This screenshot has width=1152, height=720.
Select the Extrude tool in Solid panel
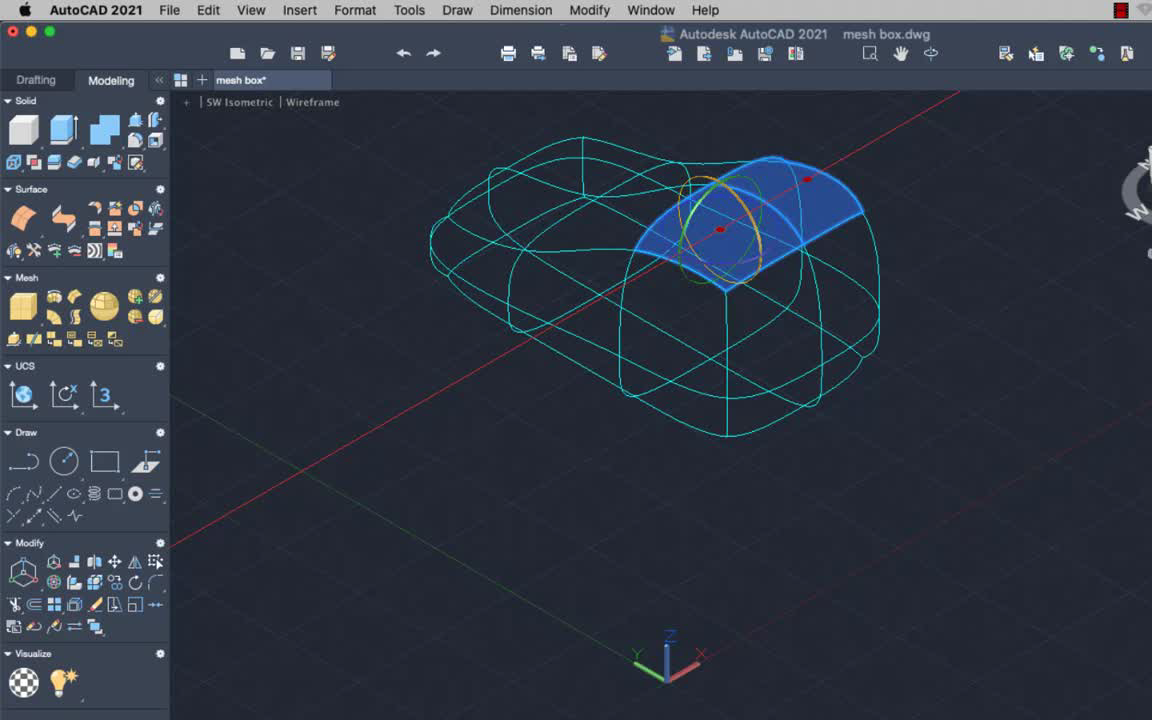coord(62,129)
